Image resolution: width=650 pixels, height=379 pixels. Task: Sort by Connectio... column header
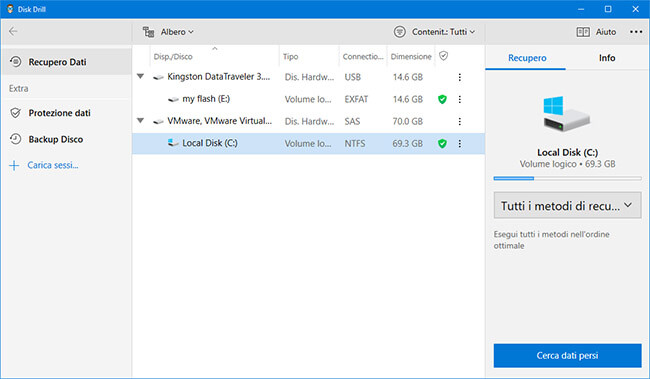(x=363, y=57)
